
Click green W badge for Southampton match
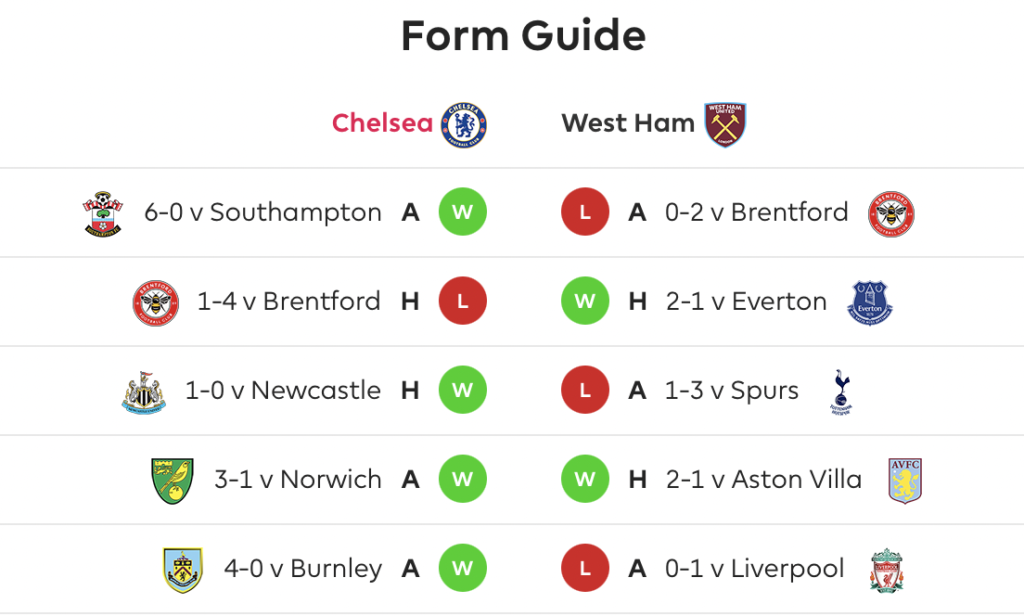click(462, 212)
